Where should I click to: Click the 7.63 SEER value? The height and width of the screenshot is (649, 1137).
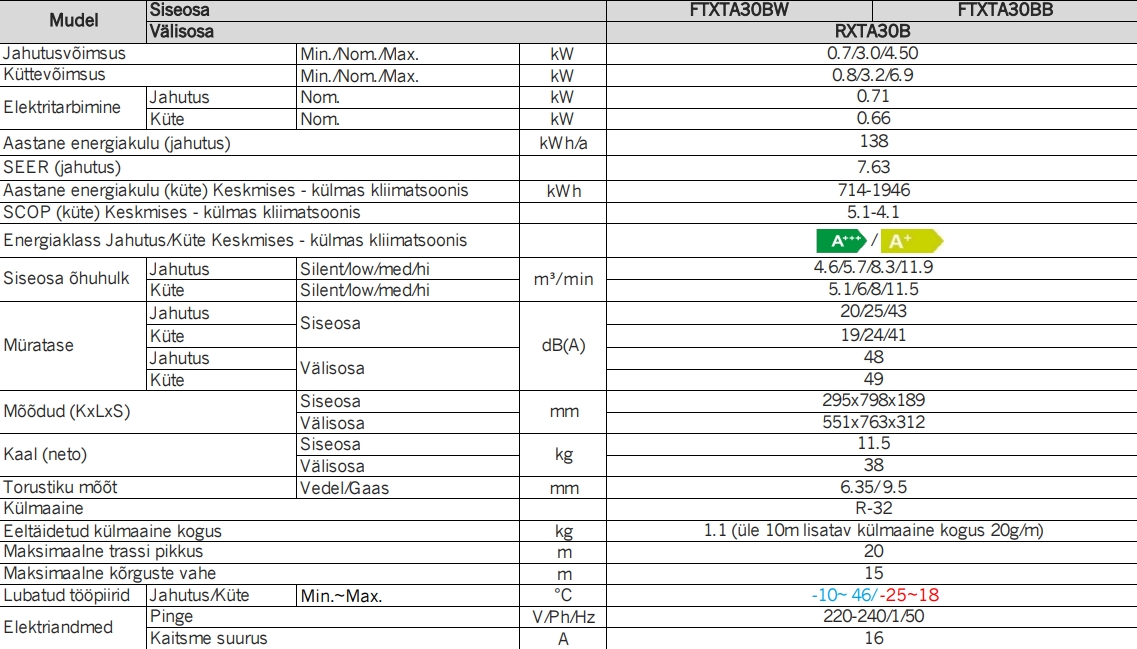873,168
